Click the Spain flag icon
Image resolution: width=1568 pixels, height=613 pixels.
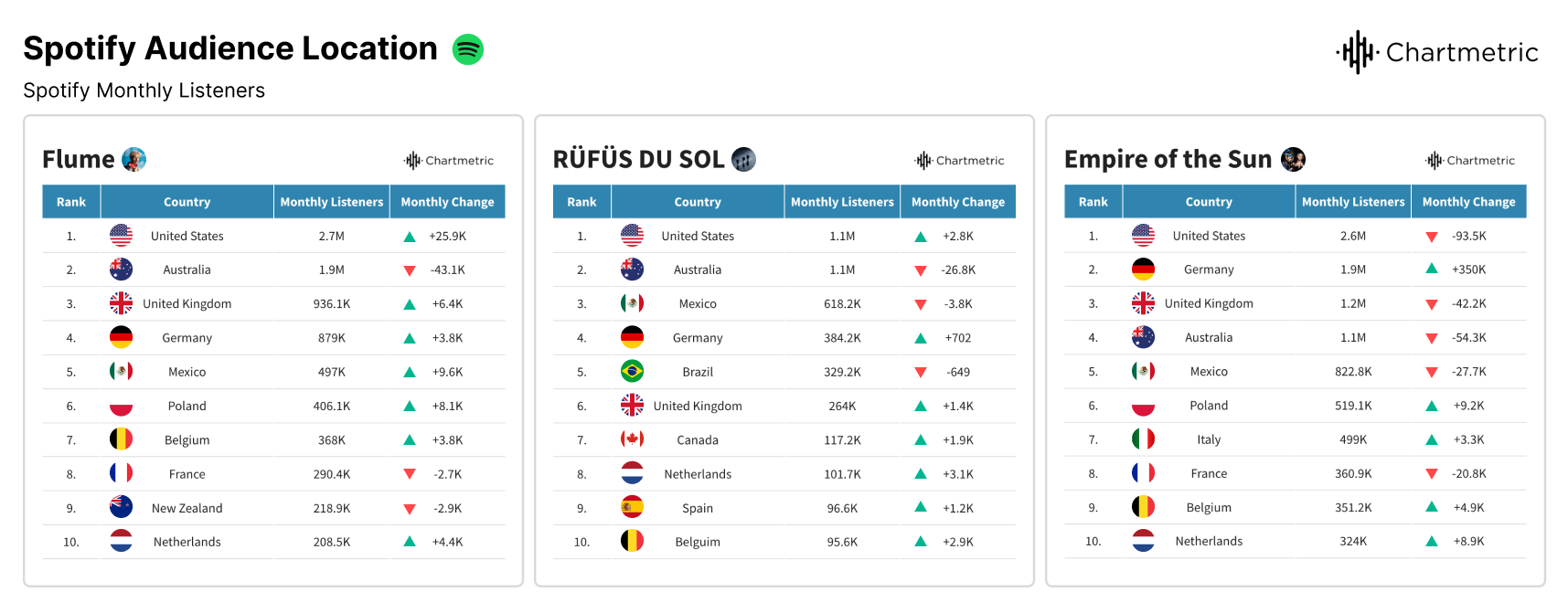tap(632, 508)
